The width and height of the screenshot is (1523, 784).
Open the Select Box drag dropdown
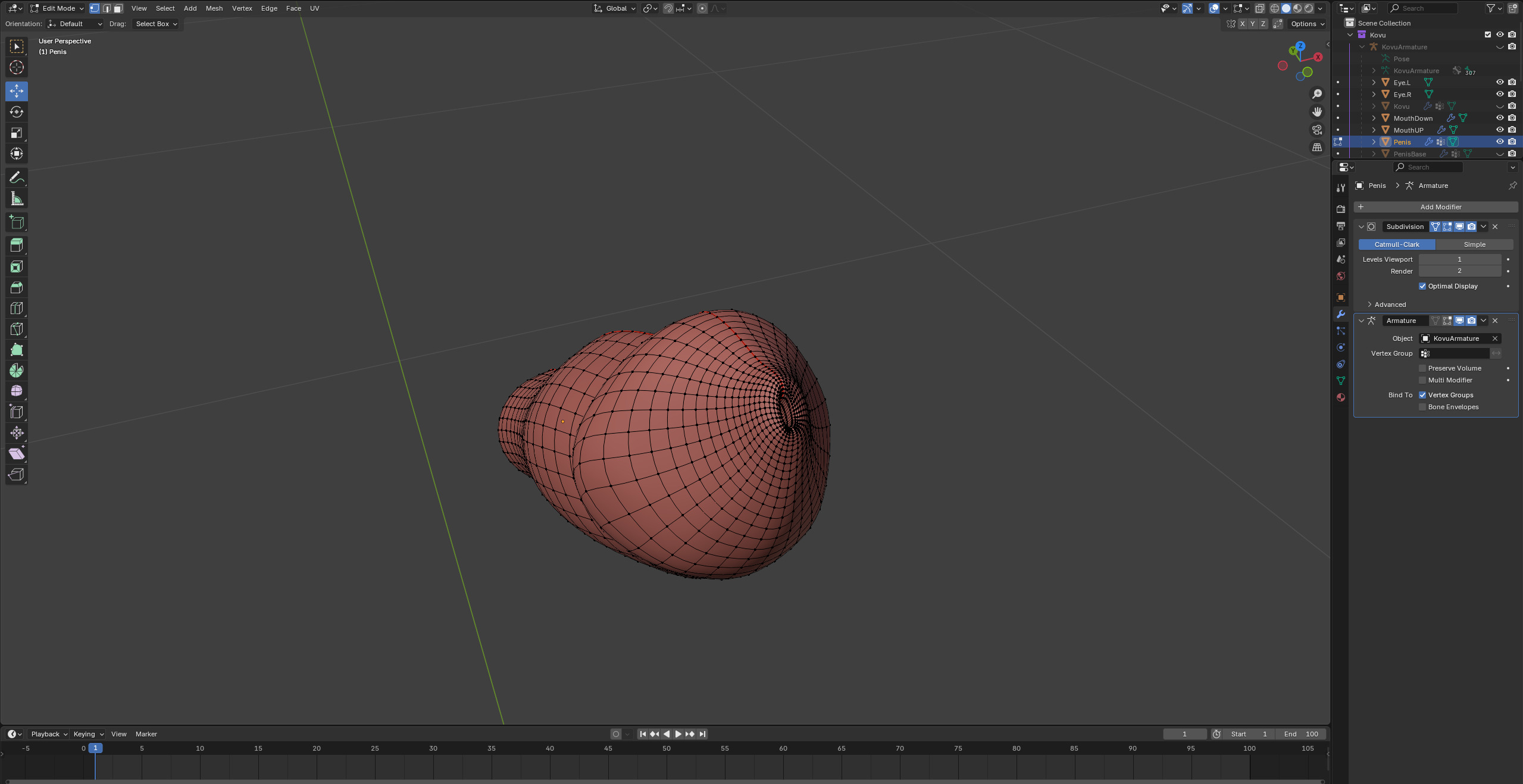[156, 24]
